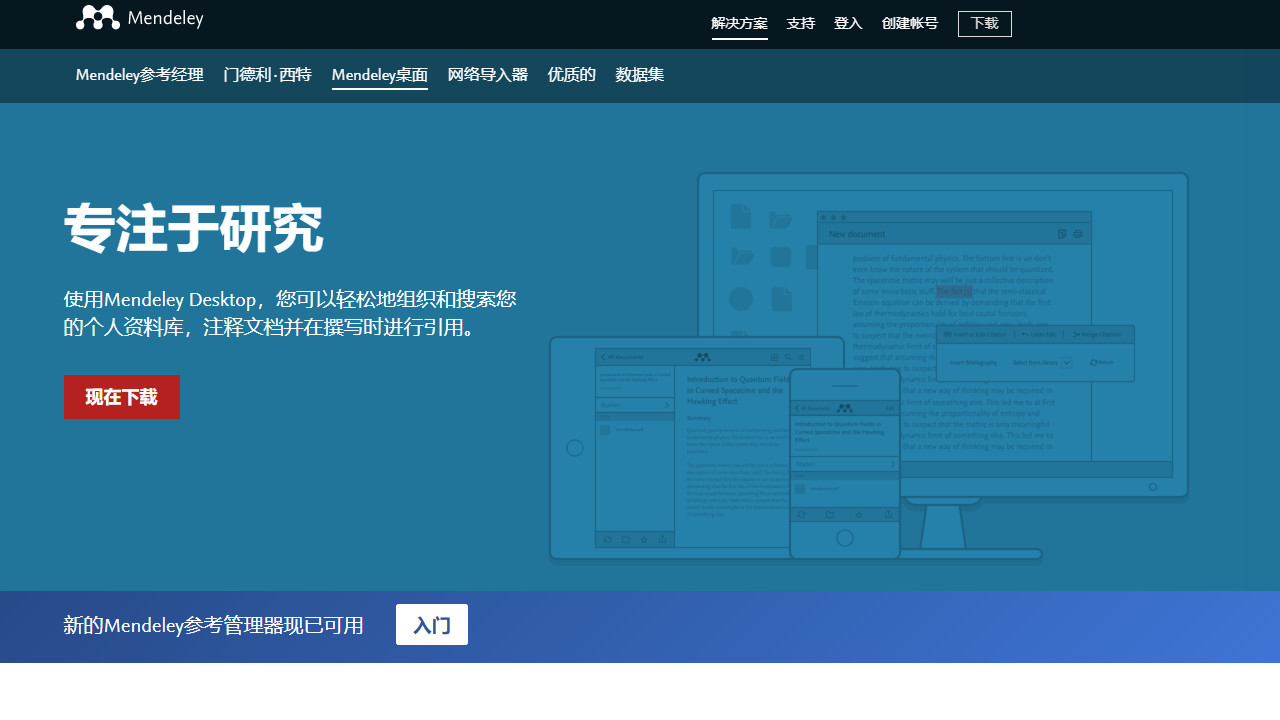Click the red 现在下载 button
Viewport: 1280px width, 720px height.
pyautogui.click(x=121, y=397)
